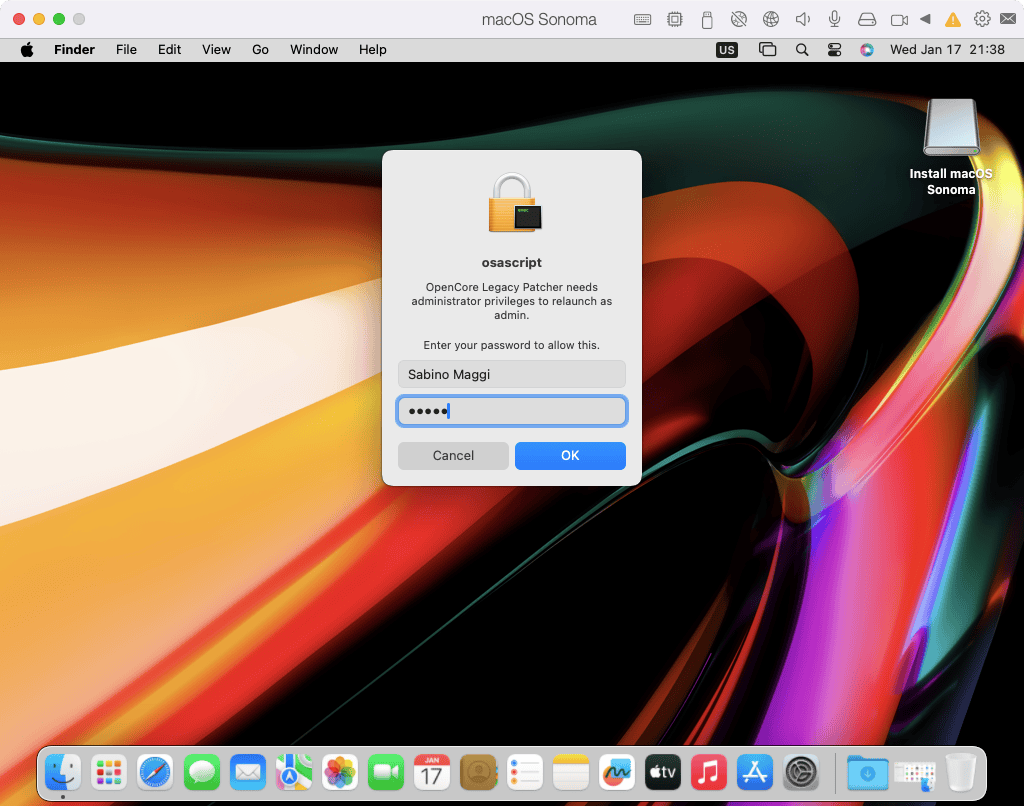
Task: Open the VM keyboard icon in the title bar
Action: click(643, 19)
